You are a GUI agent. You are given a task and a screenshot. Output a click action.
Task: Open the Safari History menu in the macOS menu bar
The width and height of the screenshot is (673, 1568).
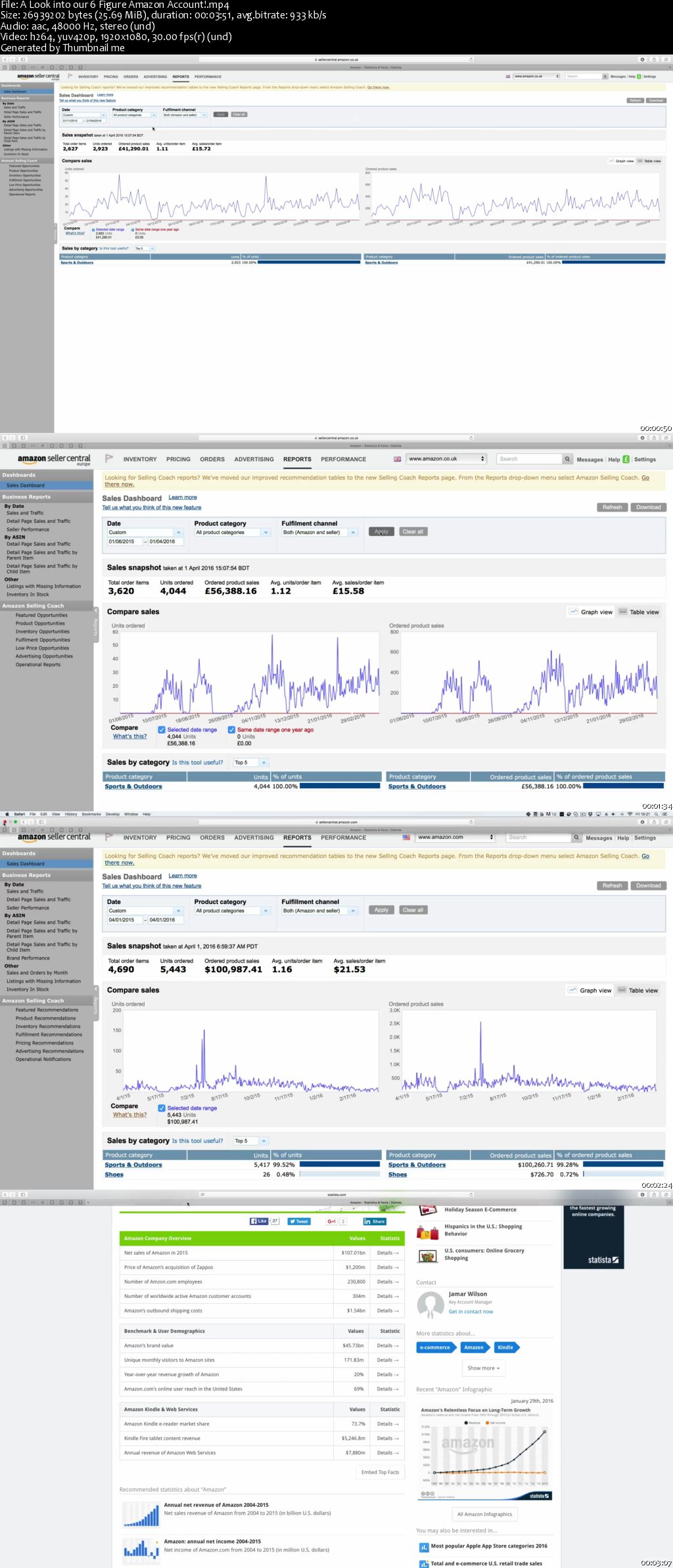click(71, 814)
